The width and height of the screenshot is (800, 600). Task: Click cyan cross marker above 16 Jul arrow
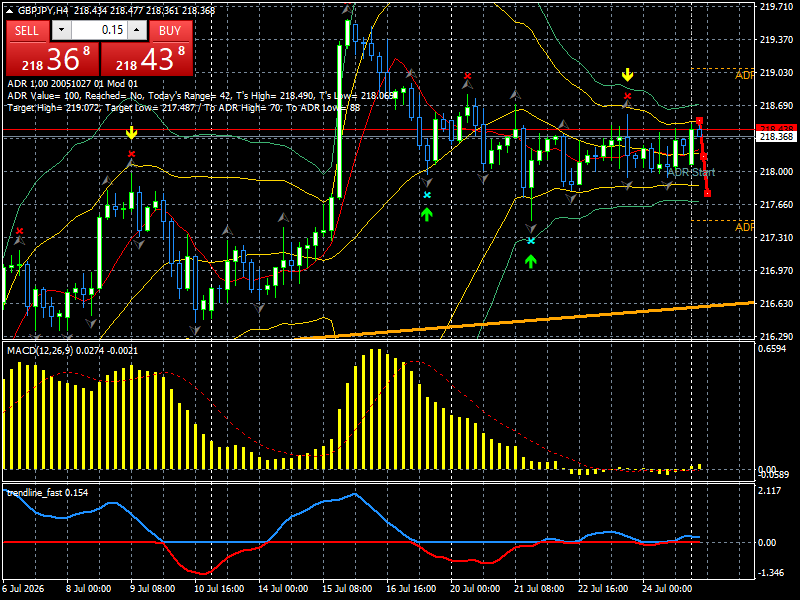point(427,195)
